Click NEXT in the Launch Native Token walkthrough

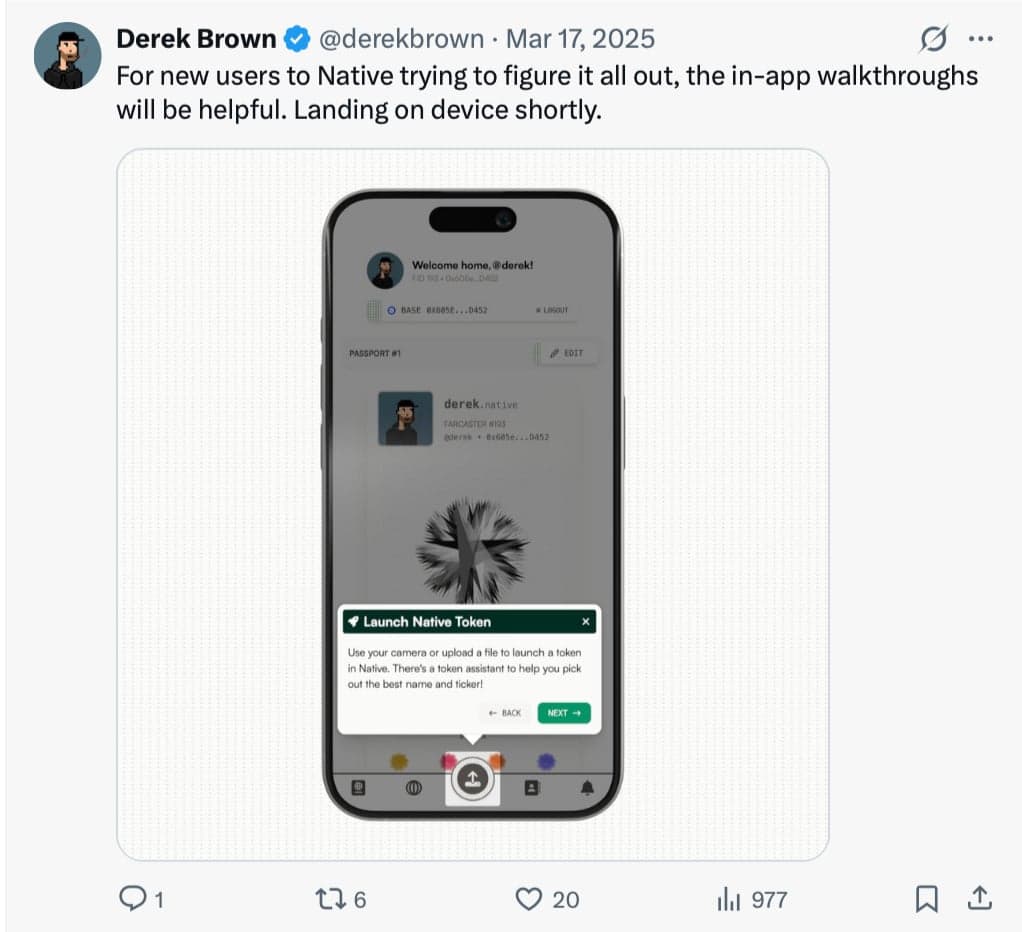click(x=563, y=713)
